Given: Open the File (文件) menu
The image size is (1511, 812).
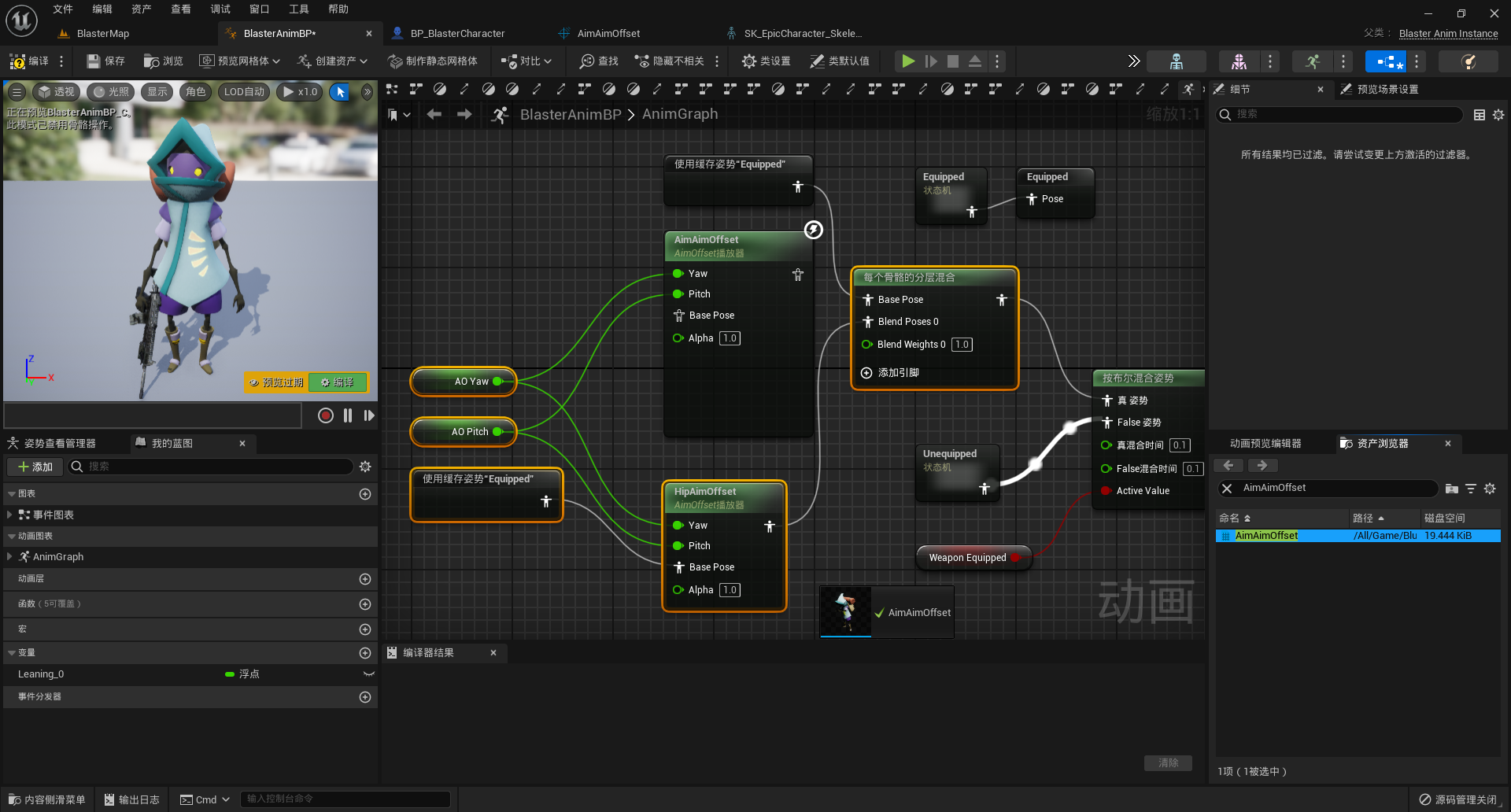Looking at the screenshot, I should pyautogui.click(x=63, y=9).
